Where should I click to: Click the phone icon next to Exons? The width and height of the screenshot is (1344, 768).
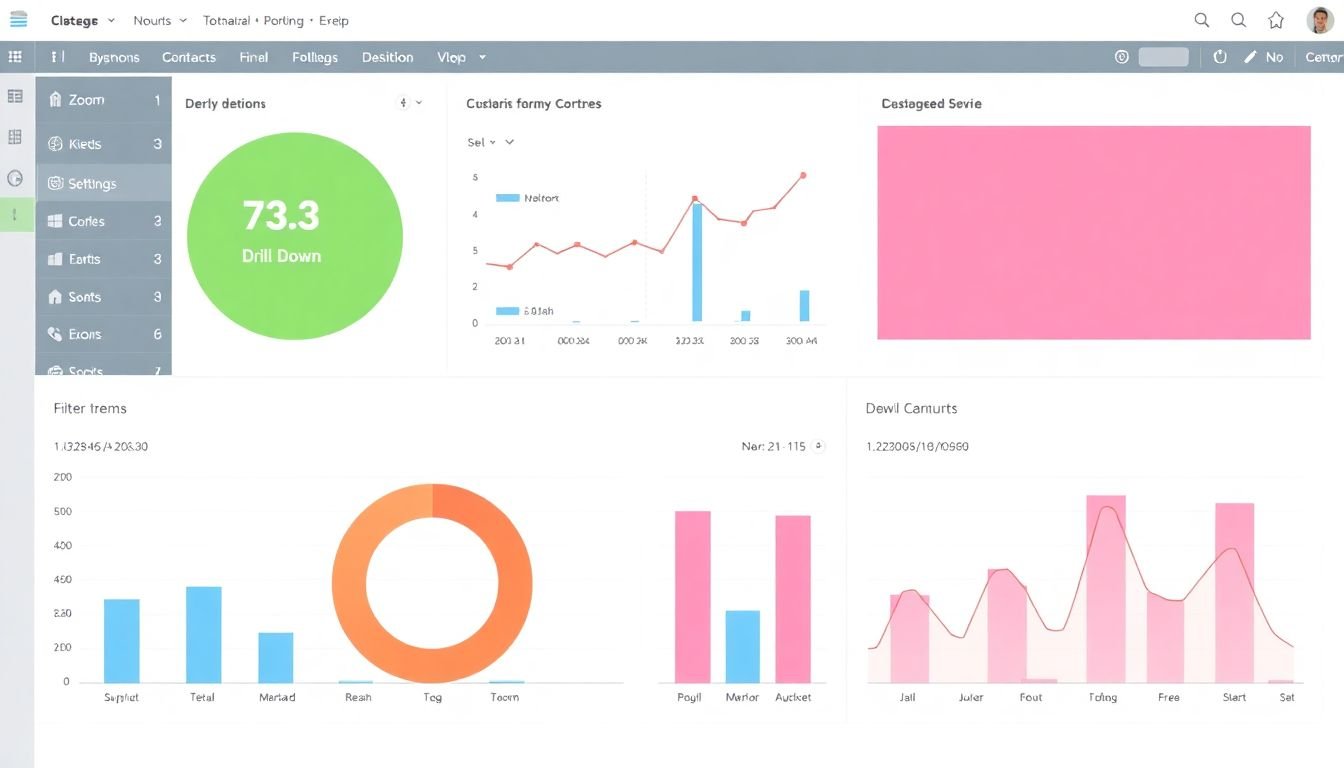55,334
